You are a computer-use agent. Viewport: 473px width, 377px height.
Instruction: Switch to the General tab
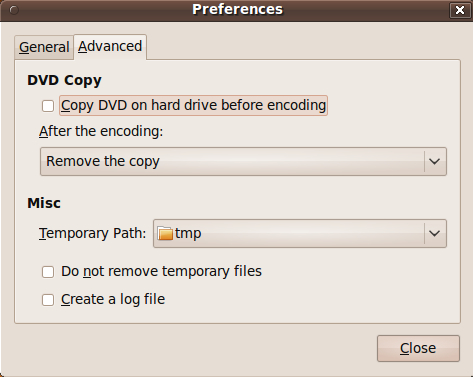44,47
